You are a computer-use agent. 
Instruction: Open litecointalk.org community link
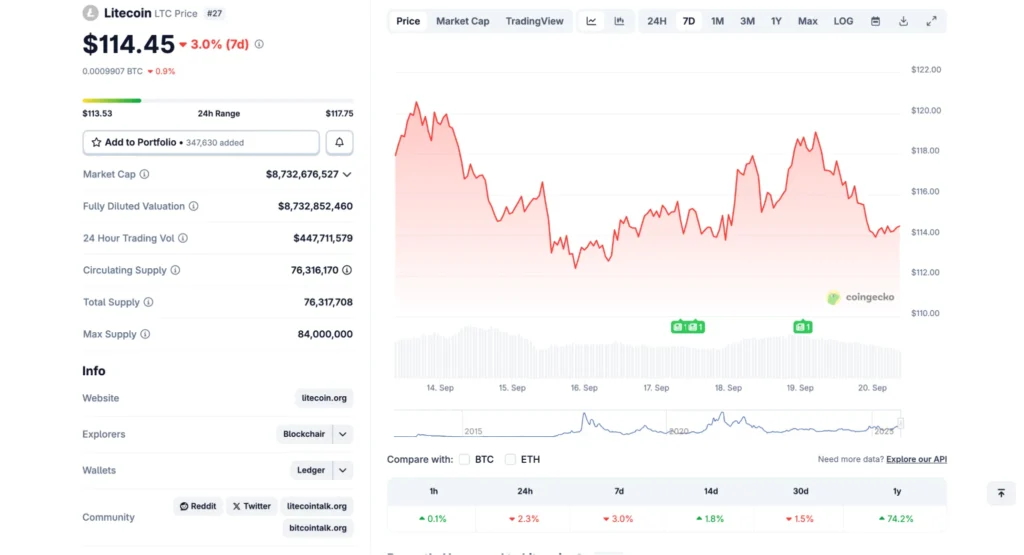click(317, 506)
